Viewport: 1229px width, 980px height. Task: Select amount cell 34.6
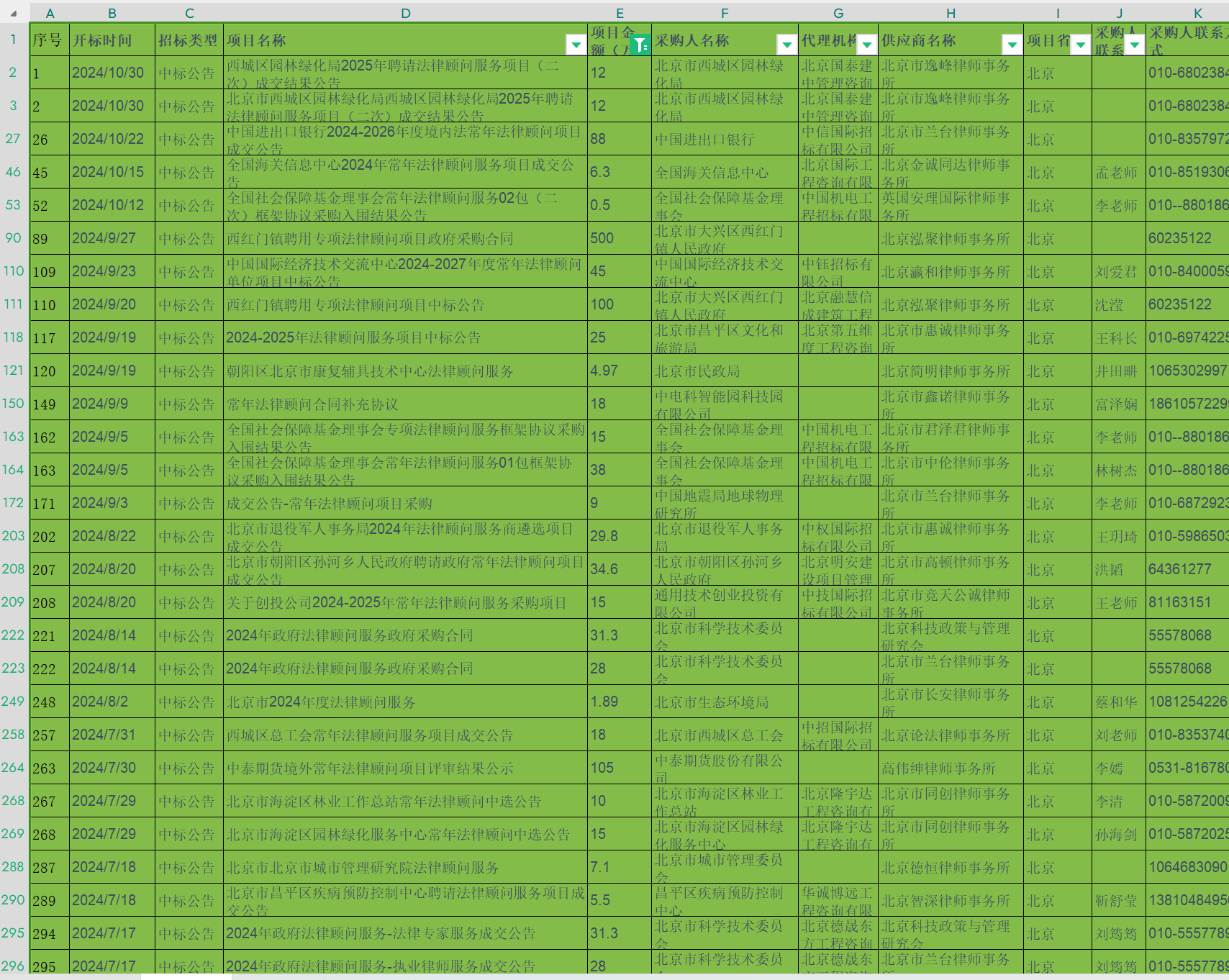(620, 569)
